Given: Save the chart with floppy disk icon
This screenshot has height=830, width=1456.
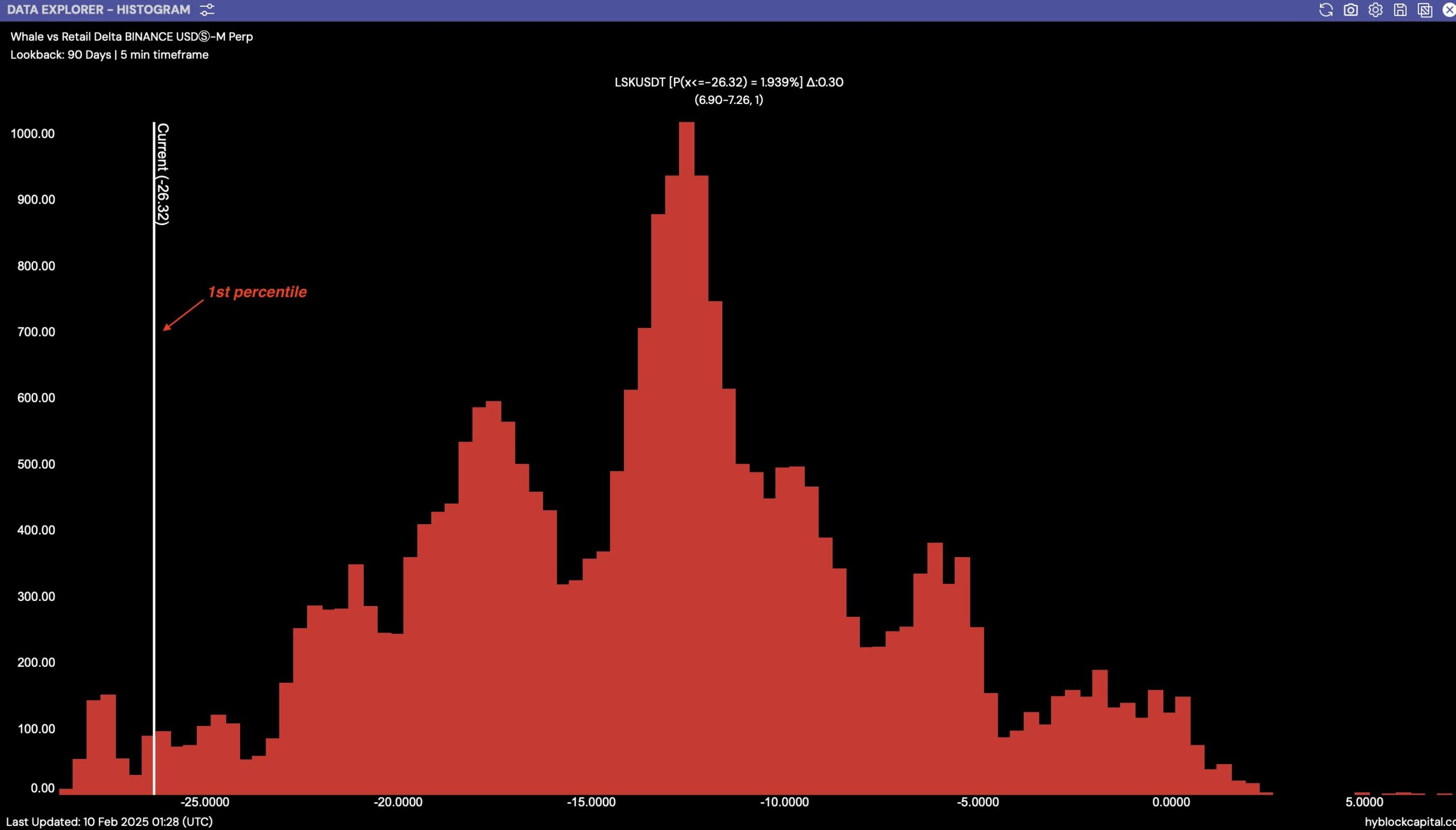Looking at the screenshot, I should [x=1400, y=10].
